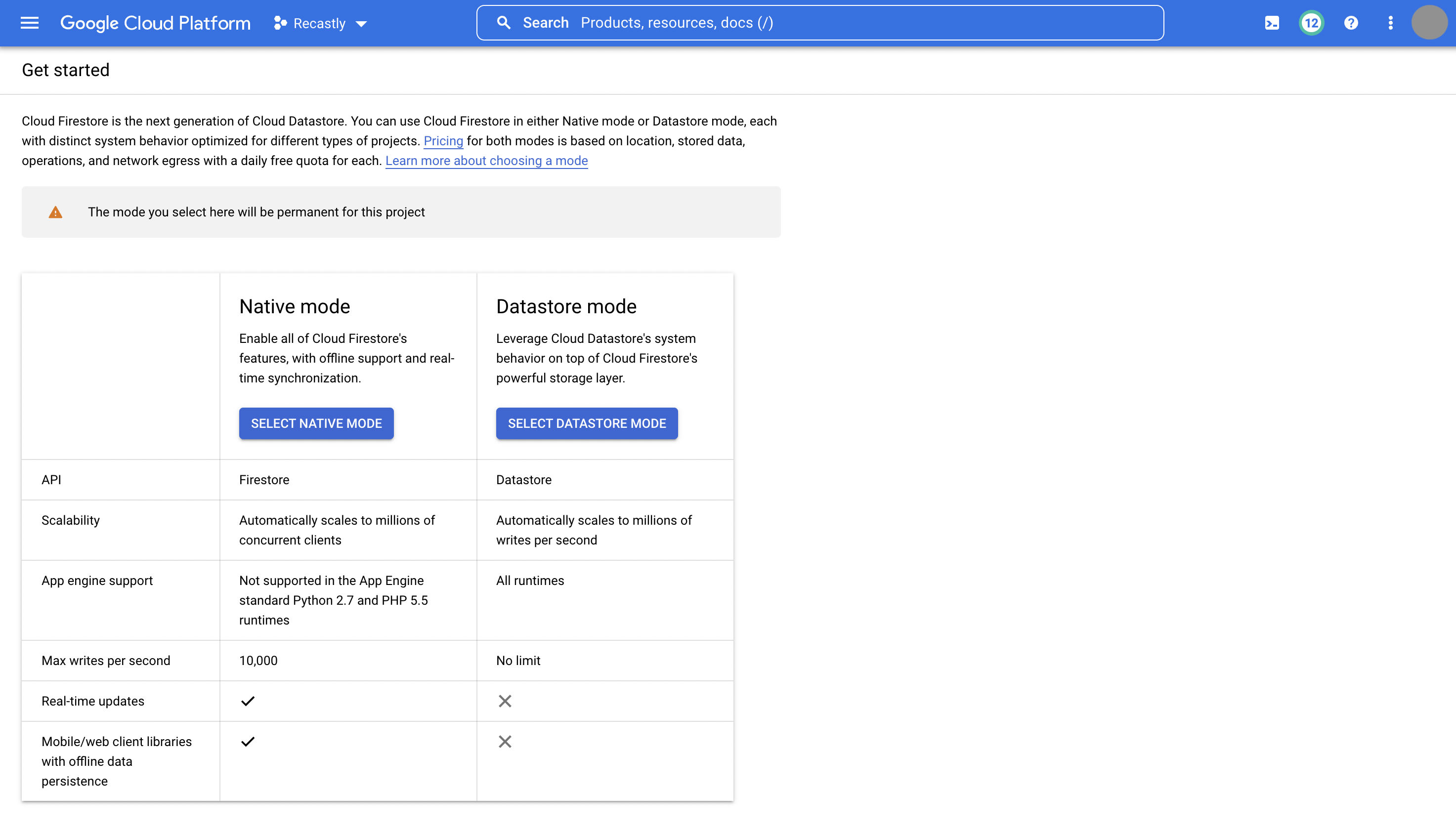The image size is (1456, 833).
Task: Click the search products and resources field
Action: pyautogui.click(x=820, y=22)
